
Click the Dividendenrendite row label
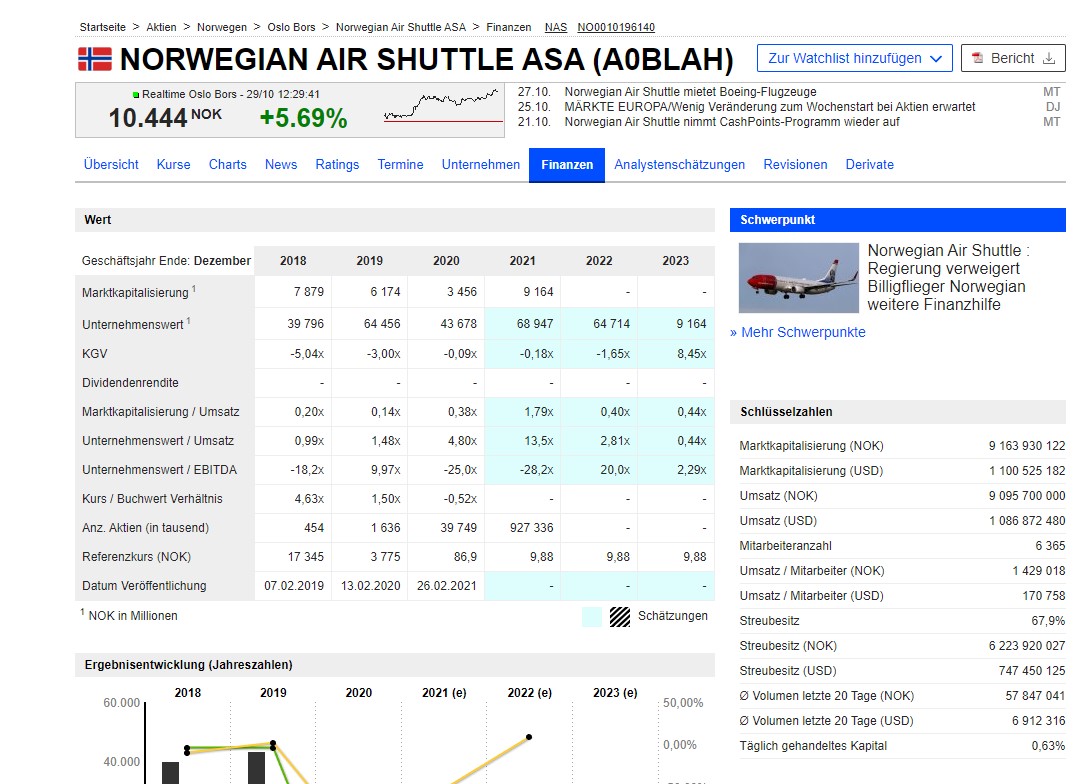click(130, 382)
